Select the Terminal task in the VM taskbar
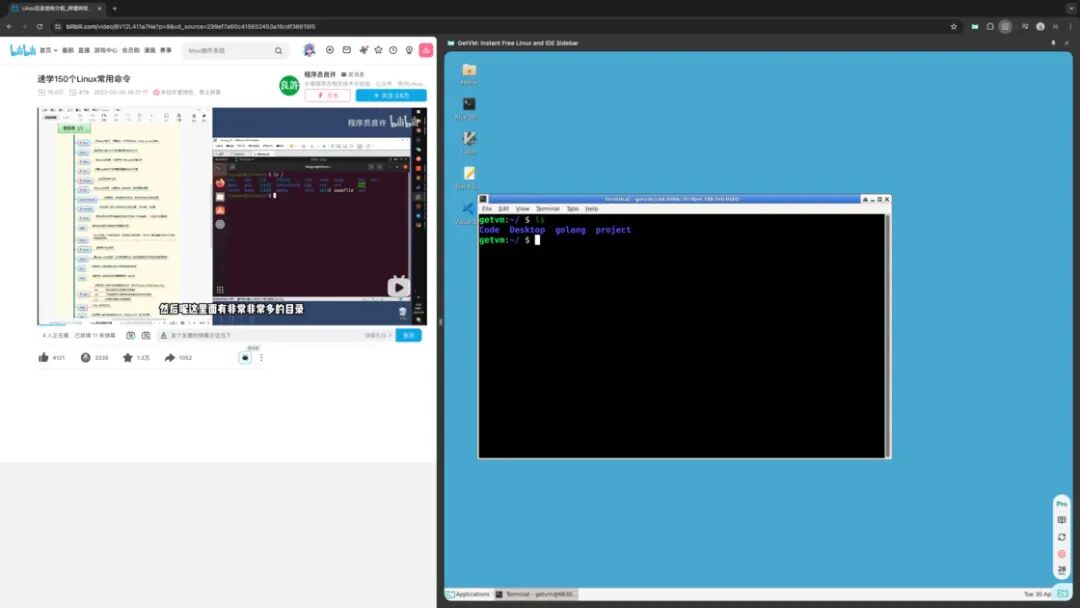 [536, 594]
